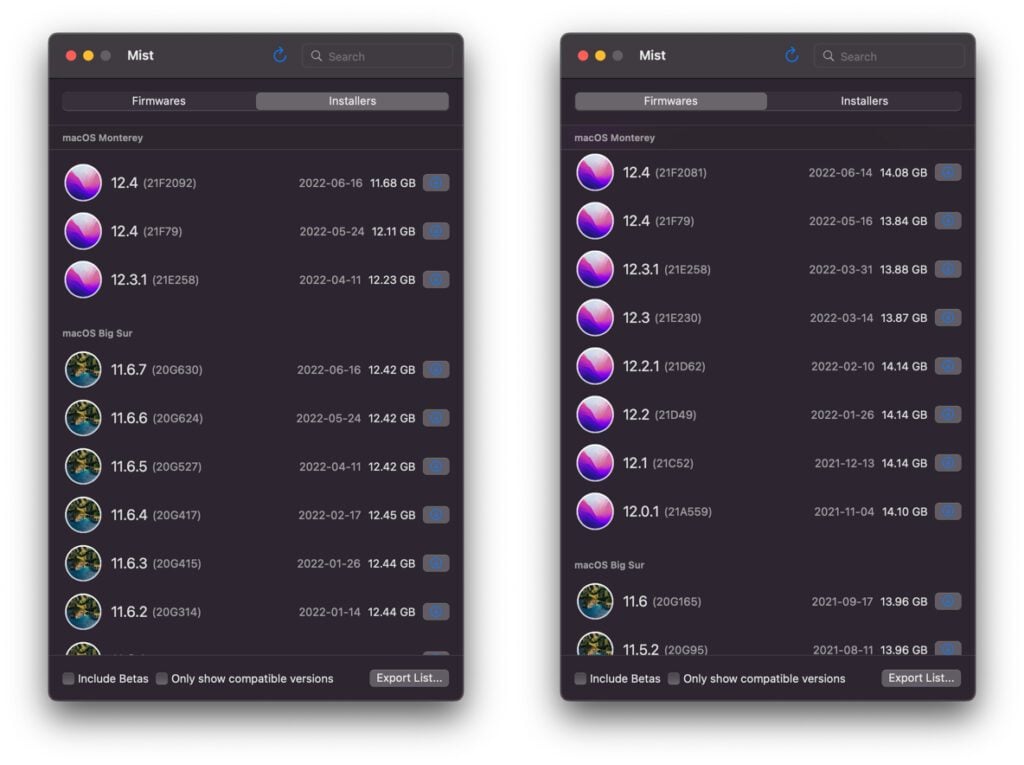
Task: Refresh the list in the Firmwares-selected Mist window
Action: coord(792,56)
